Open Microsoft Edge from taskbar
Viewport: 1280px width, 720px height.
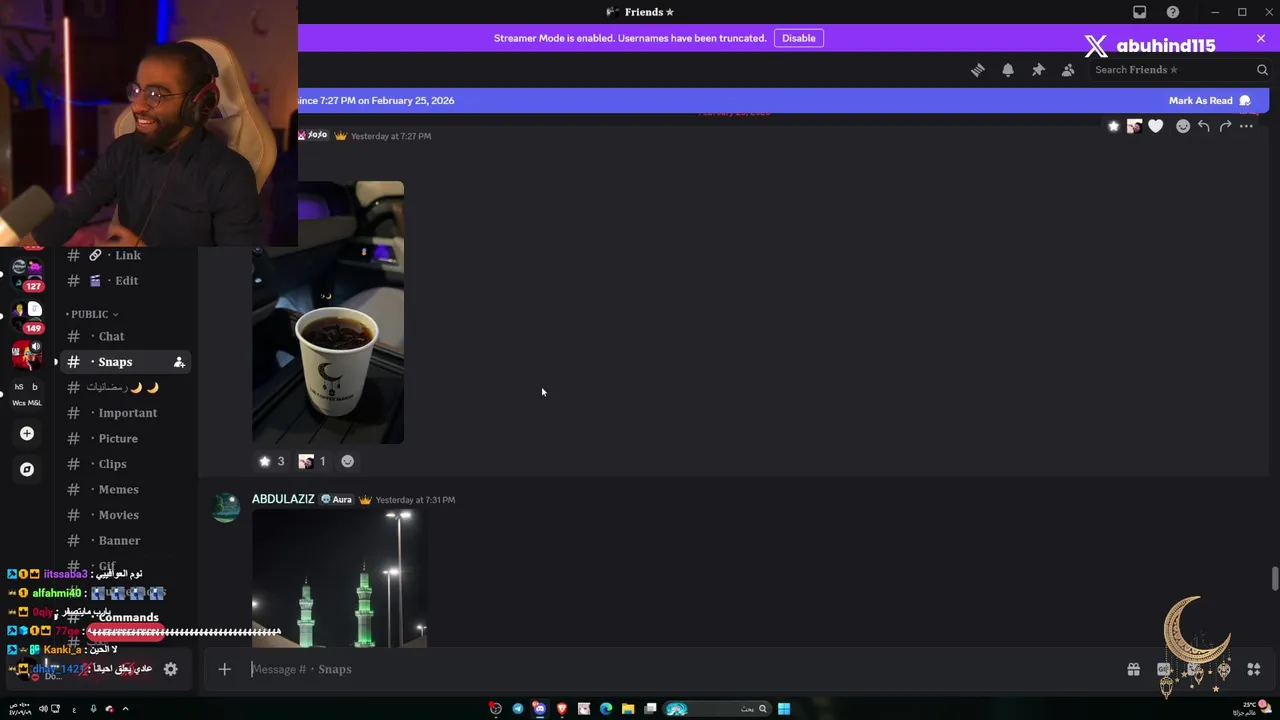(606, 709)
